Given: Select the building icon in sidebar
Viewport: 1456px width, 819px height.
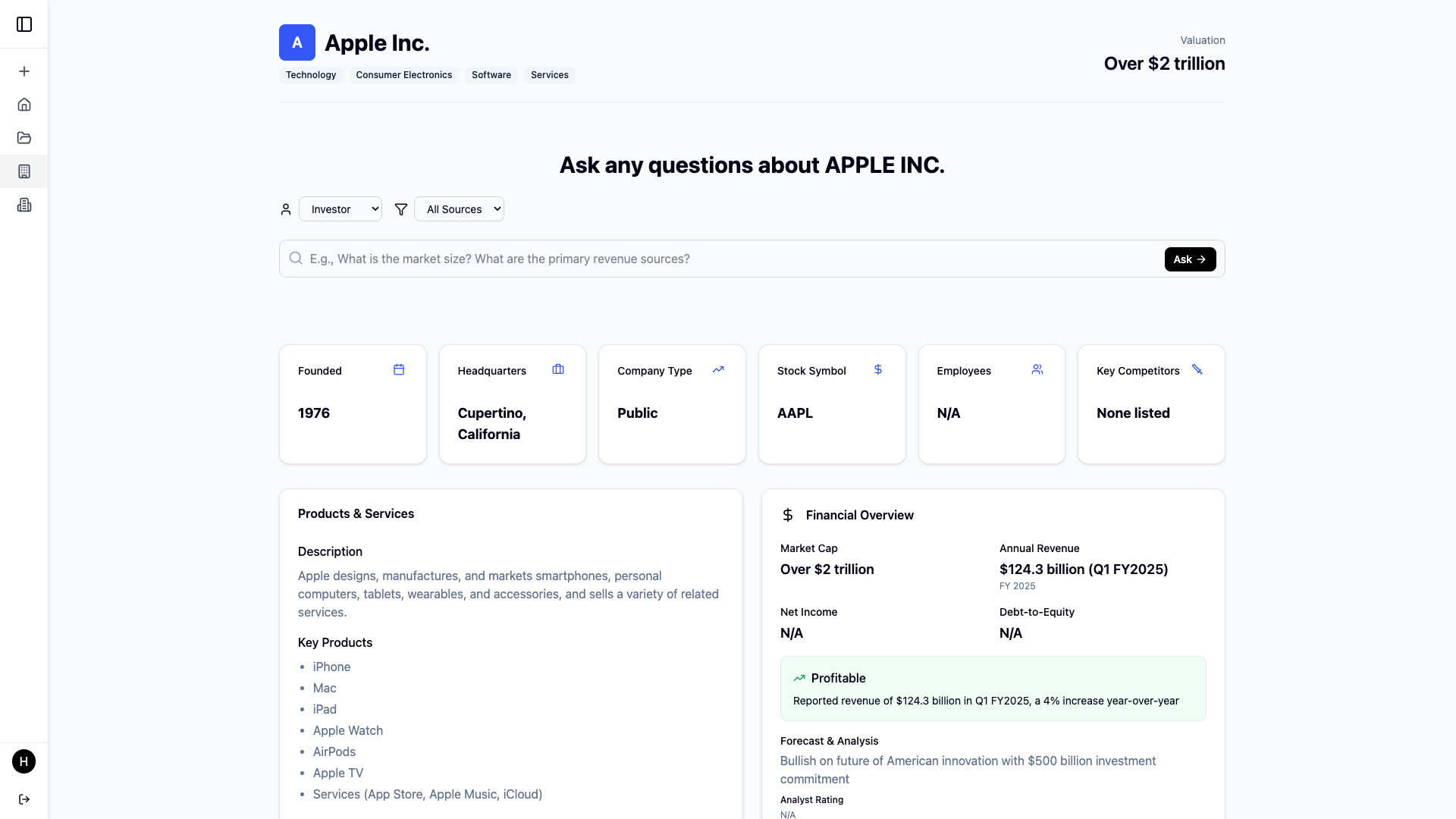Looking at the screenshot, I should [x=24, y=171].
